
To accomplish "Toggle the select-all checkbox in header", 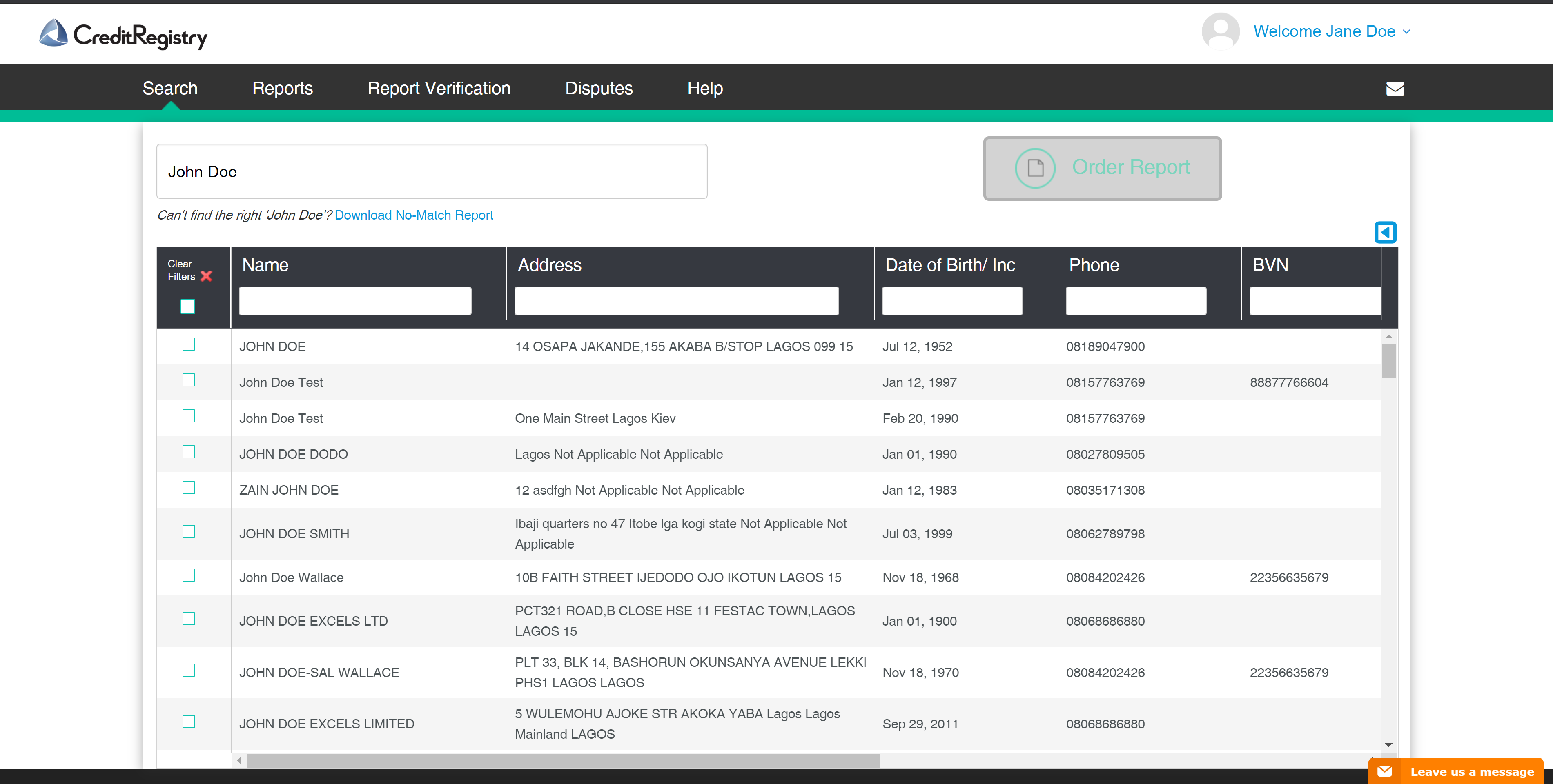I will (x=188, y=306).
